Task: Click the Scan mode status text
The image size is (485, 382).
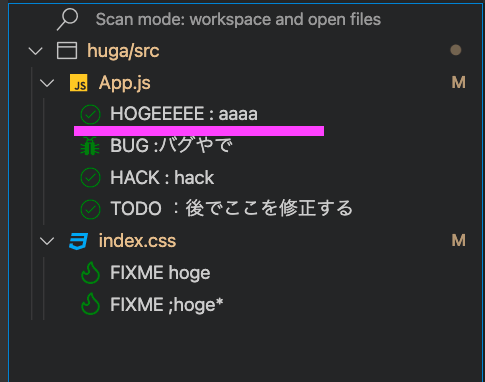Action: click(238, 19)
